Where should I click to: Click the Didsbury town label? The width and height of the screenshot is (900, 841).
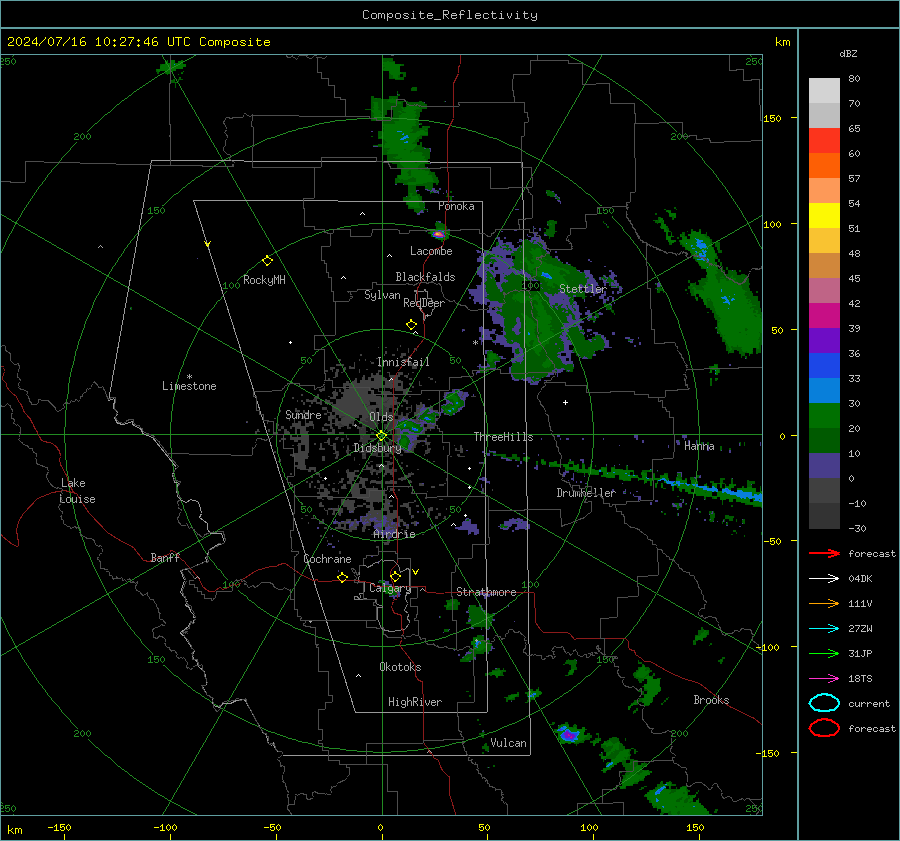coord(377,448)
